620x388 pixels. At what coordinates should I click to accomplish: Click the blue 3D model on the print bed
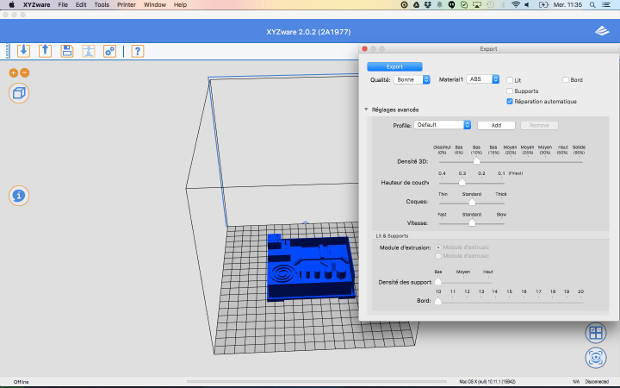[310, 267]
